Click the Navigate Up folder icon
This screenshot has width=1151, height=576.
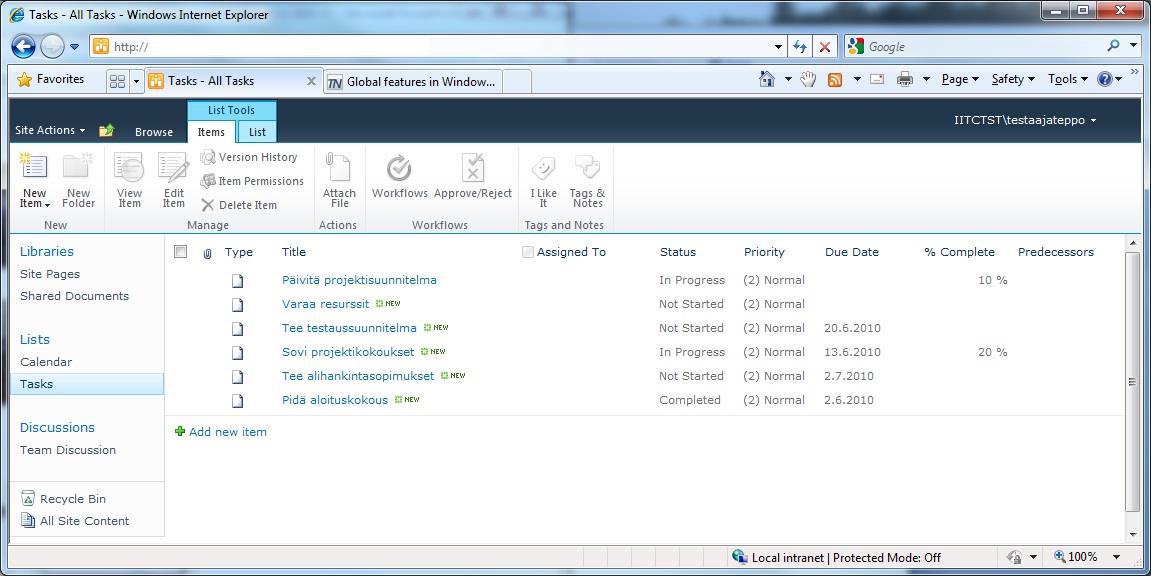pyautogui.click(x=106, y=131)
